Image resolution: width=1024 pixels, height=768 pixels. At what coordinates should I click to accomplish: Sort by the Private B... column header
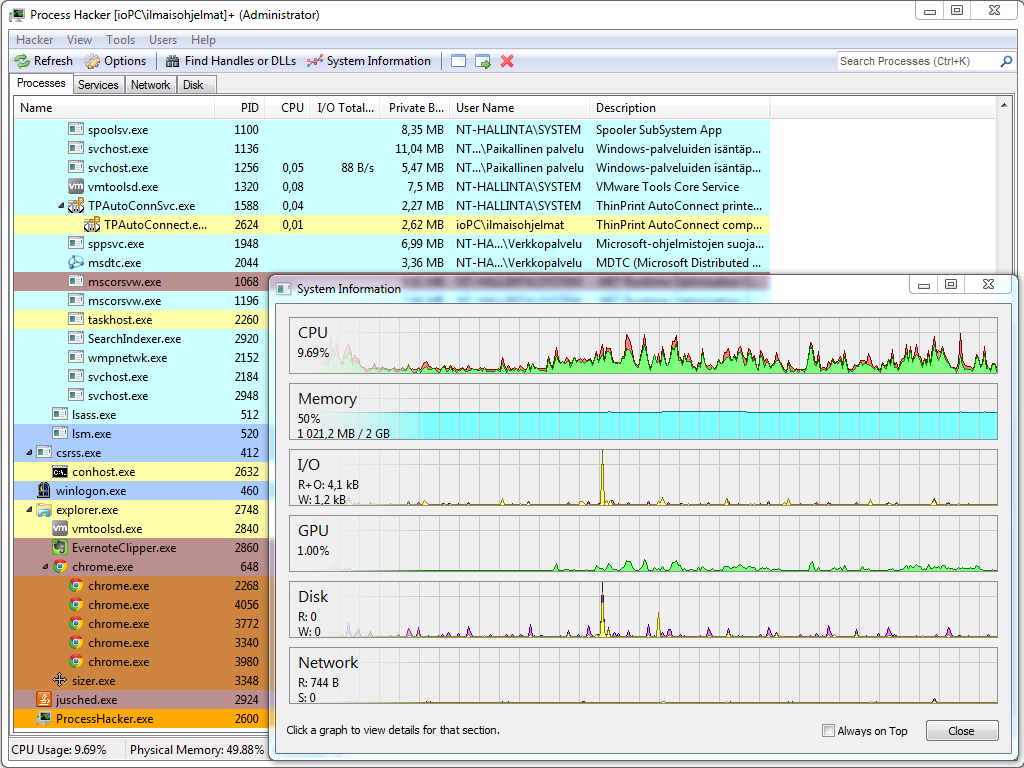[413, 108]
